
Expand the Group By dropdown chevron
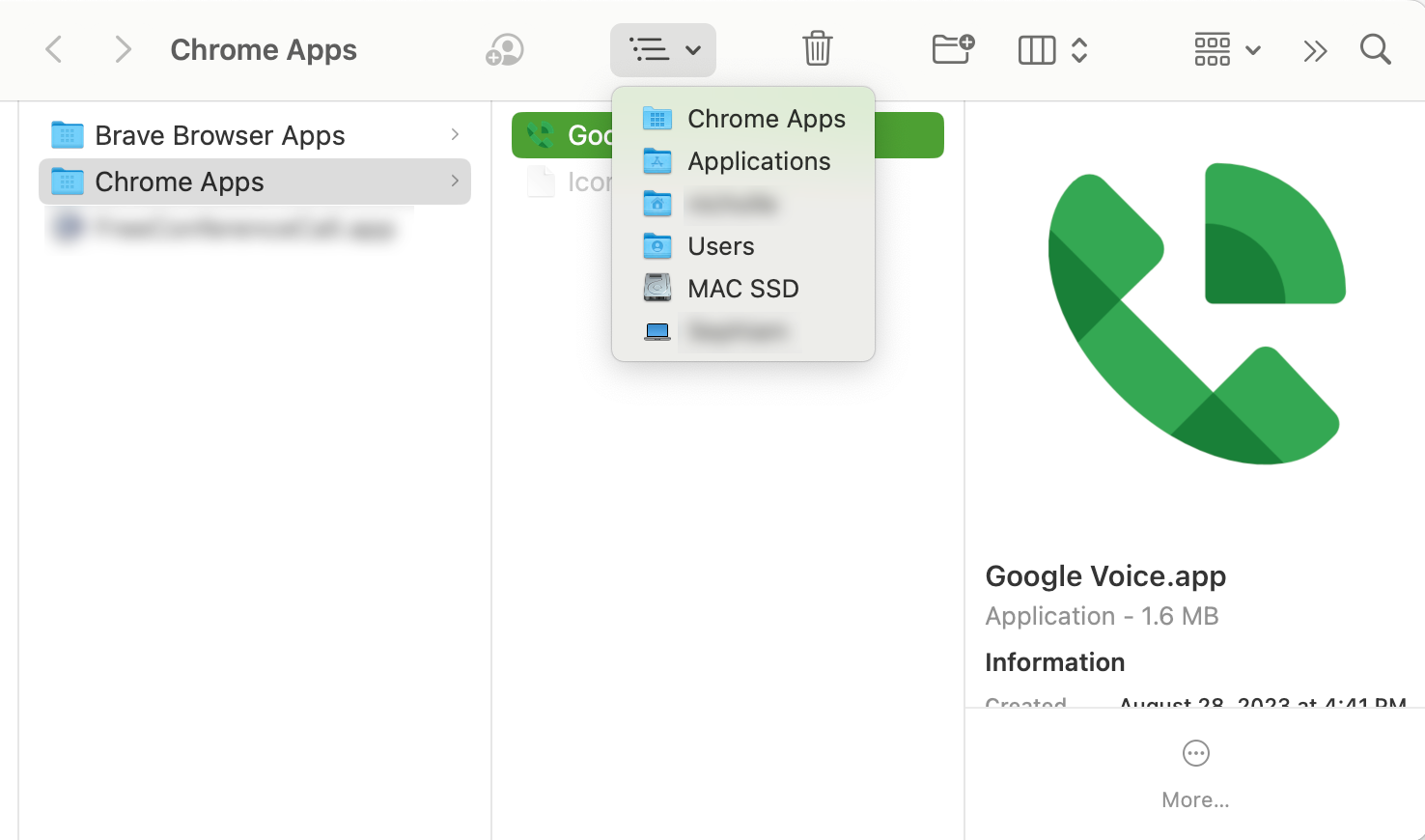tap(1253, 50)
